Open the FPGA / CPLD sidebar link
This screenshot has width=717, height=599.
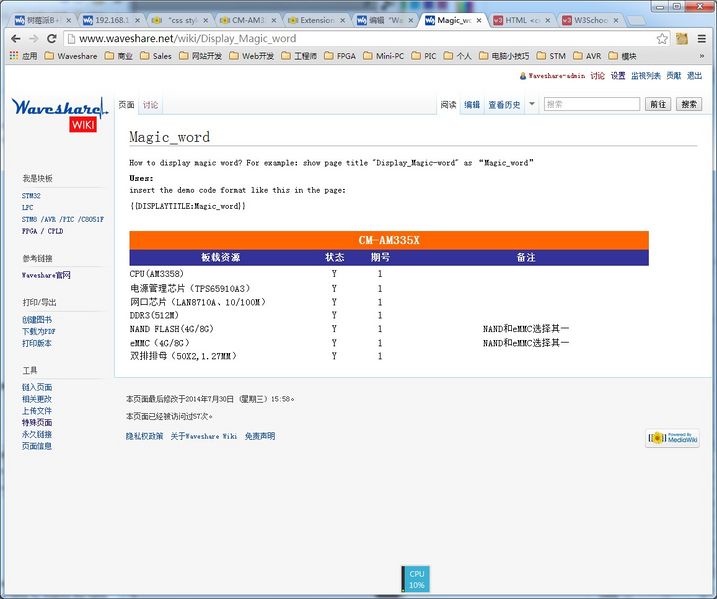point(43,231)
